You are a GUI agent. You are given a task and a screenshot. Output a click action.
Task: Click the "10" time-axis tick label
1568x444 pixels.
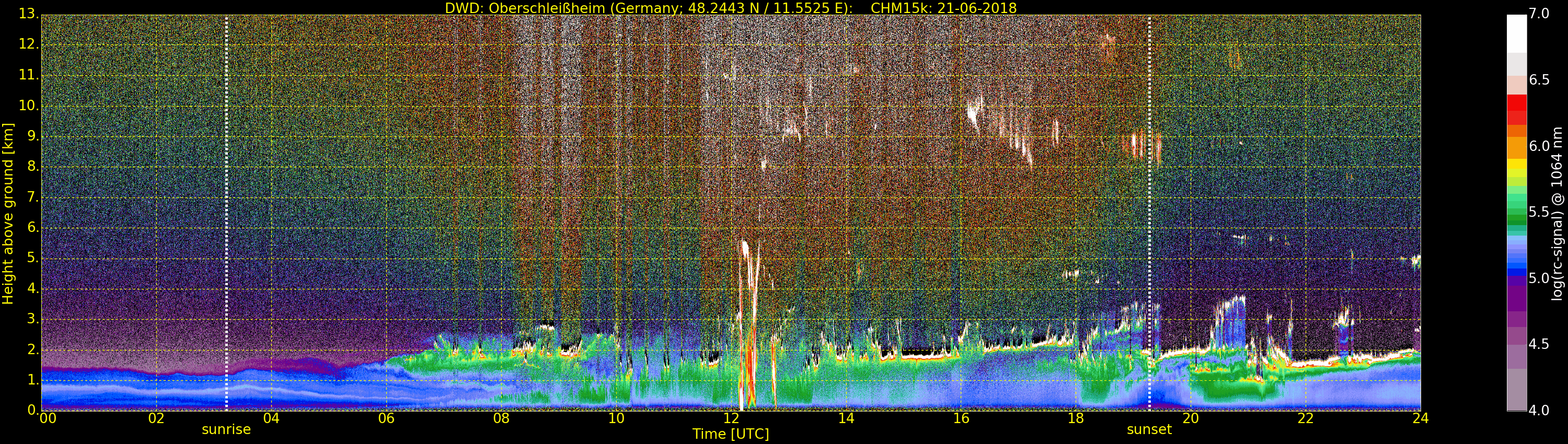616,418
